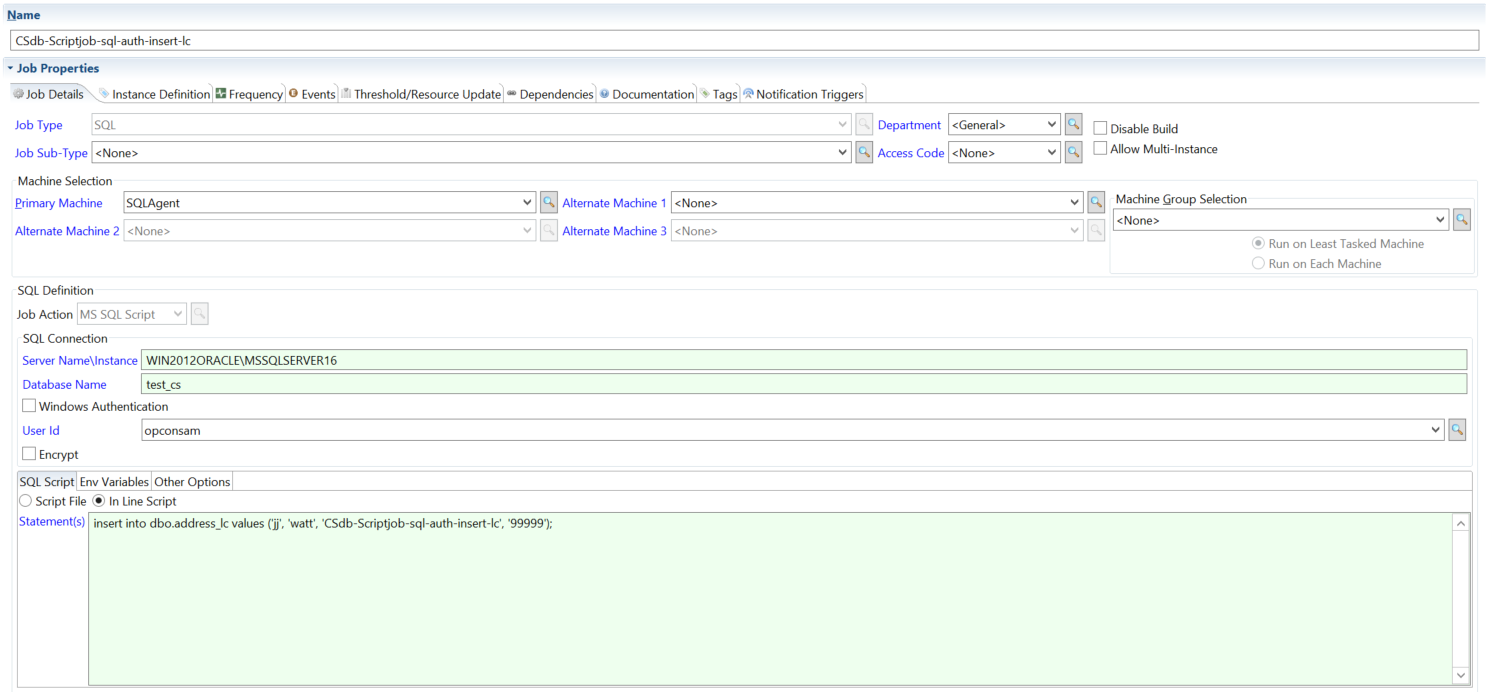Click the Access Code label link
The height and width of the screenshot is (692, 1486).
click(910, 153)
